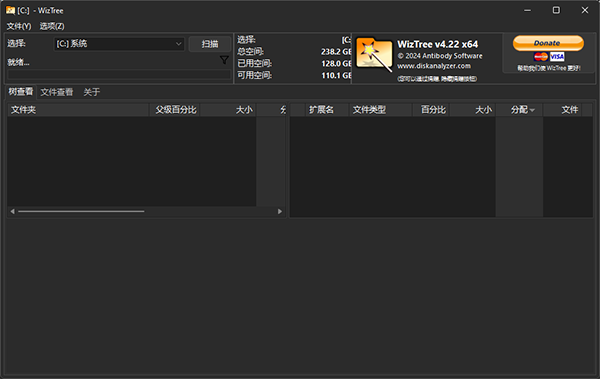Click the 总空间 label
Image resolution: width=600 pixels, height=379 pixels.
point(250,51)
